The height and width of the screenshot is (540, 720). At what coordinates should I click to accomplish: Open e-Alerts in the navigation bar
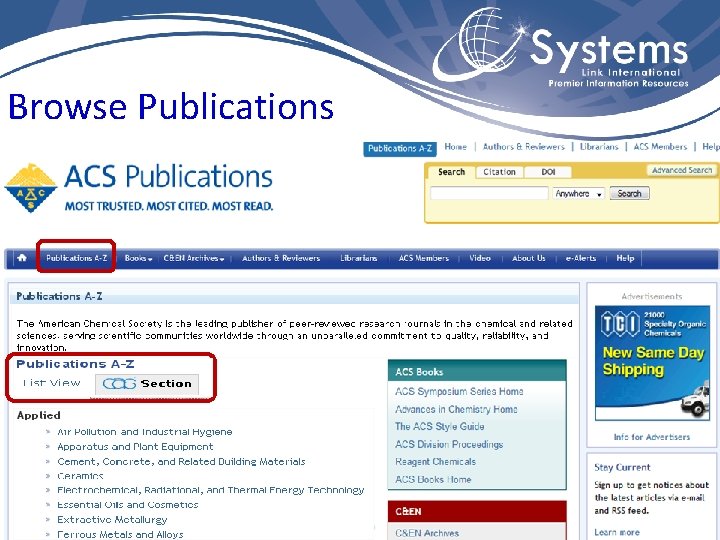tap(581, 258)
